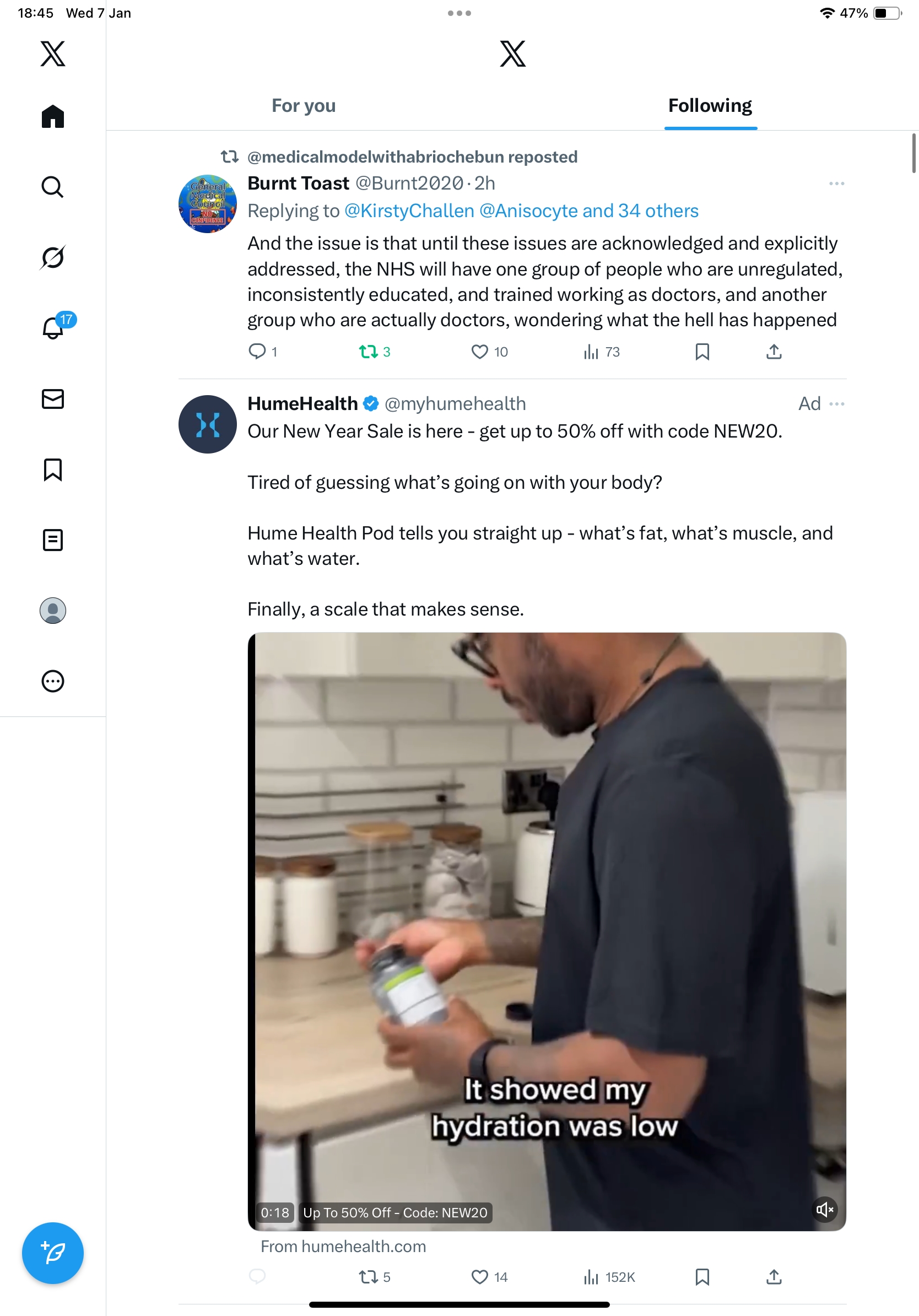Open the sidebar More circle menu
The width and height of the screenshot is (919, 1316).
(x=53, y=681)
